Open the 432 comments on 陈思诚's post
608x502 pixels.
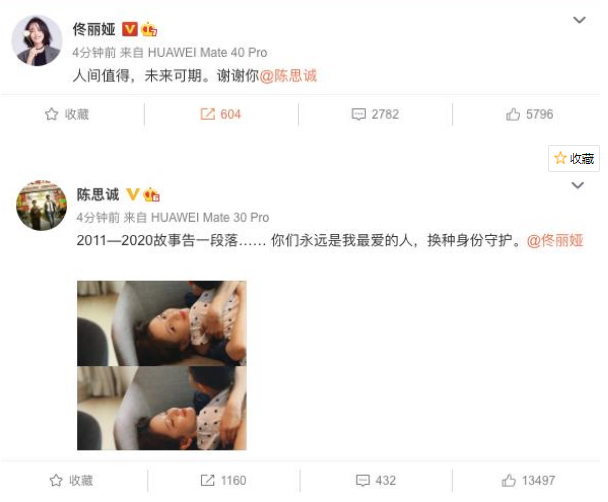click(376, 481)
